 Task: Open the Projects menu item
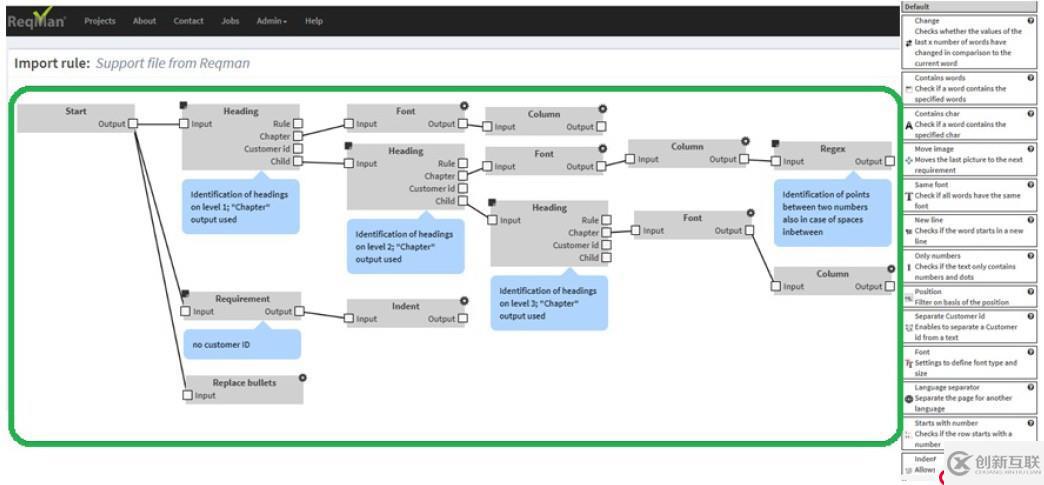(x=100, y=21)
